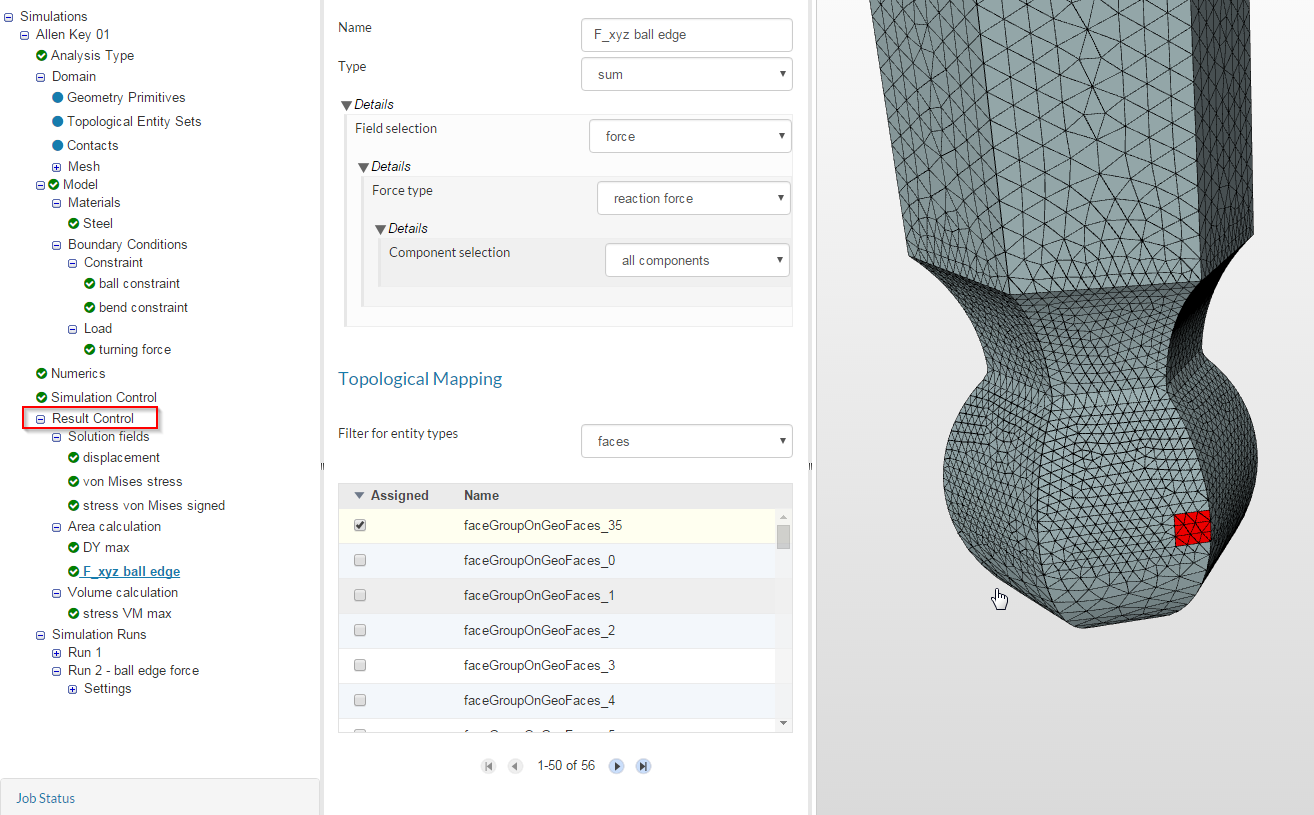Image resolution: width=1314 pixels, height=815 pixels.
Task: Select the F_xyz ball edge tree link
Action: (x=131, y=571)
